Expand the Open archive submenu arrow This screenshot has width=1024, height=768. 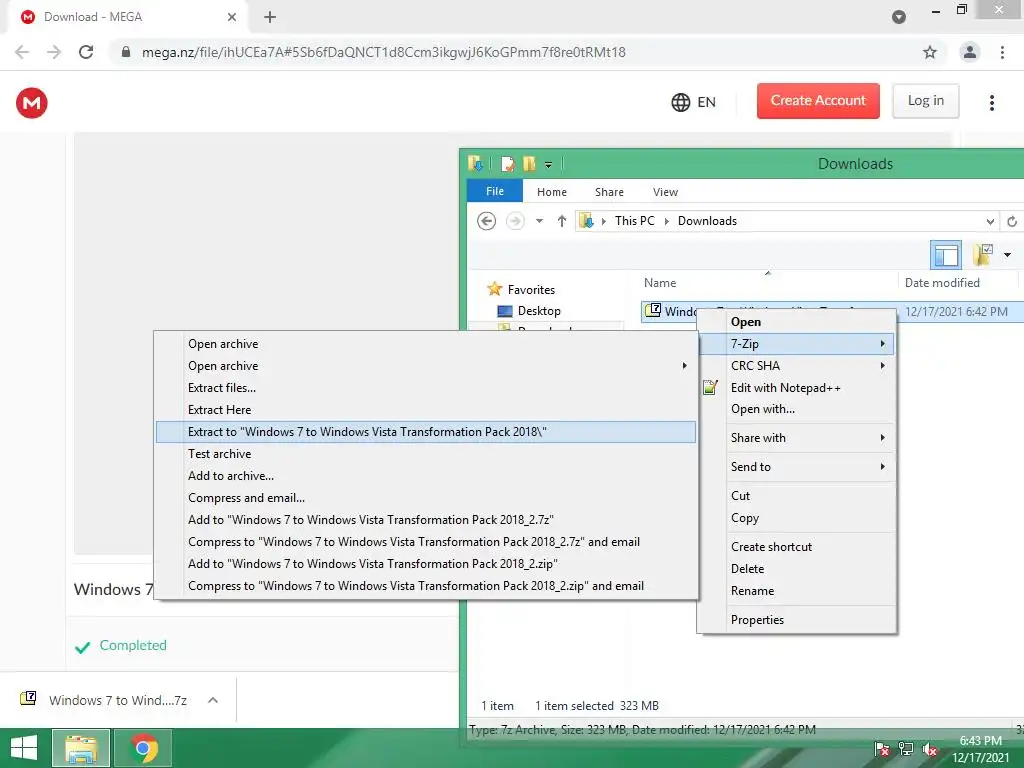coord(684,366)
